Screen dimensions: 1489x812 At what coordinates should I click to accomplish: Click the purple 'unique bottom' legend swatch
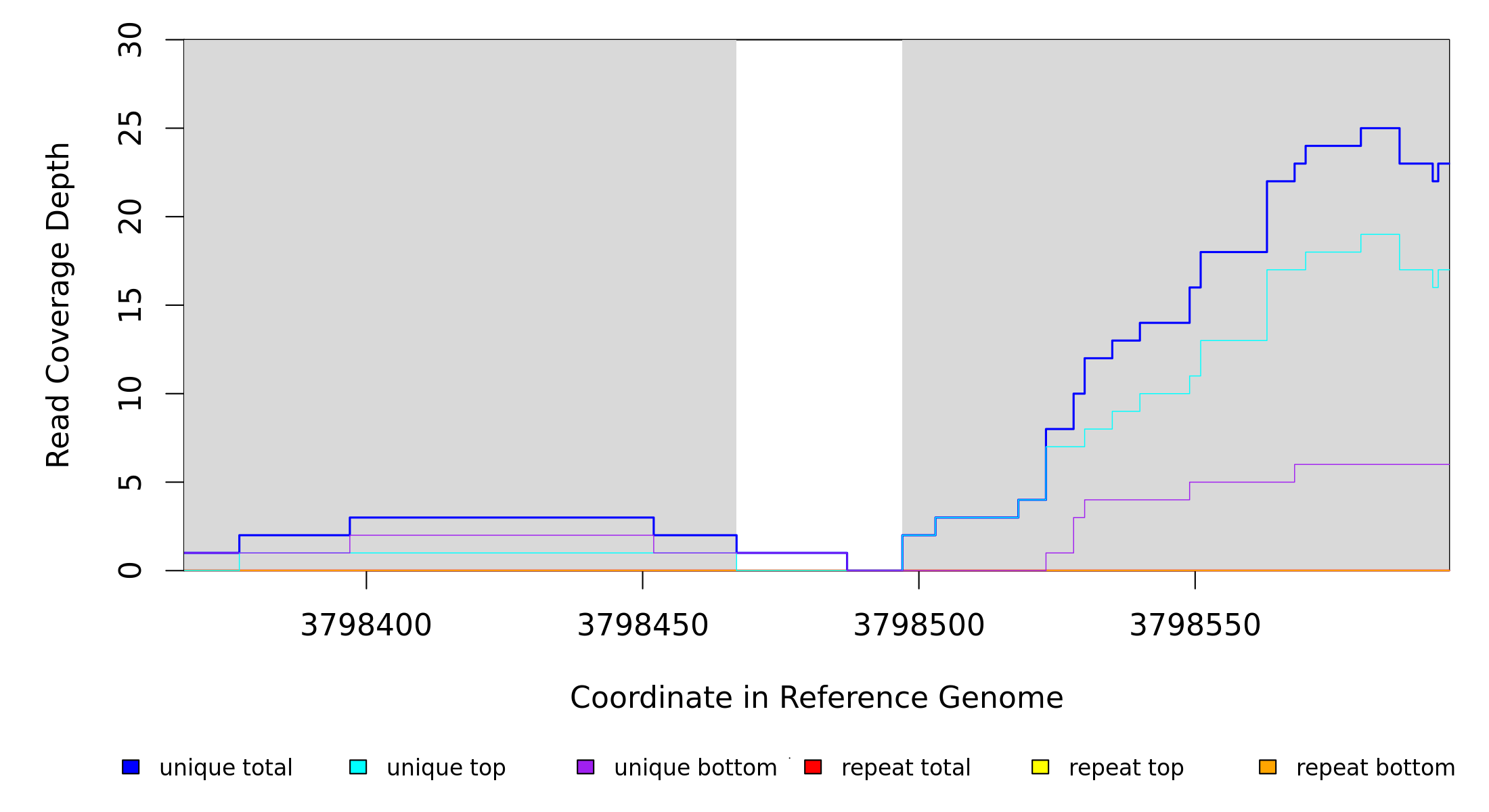[585, 767]
